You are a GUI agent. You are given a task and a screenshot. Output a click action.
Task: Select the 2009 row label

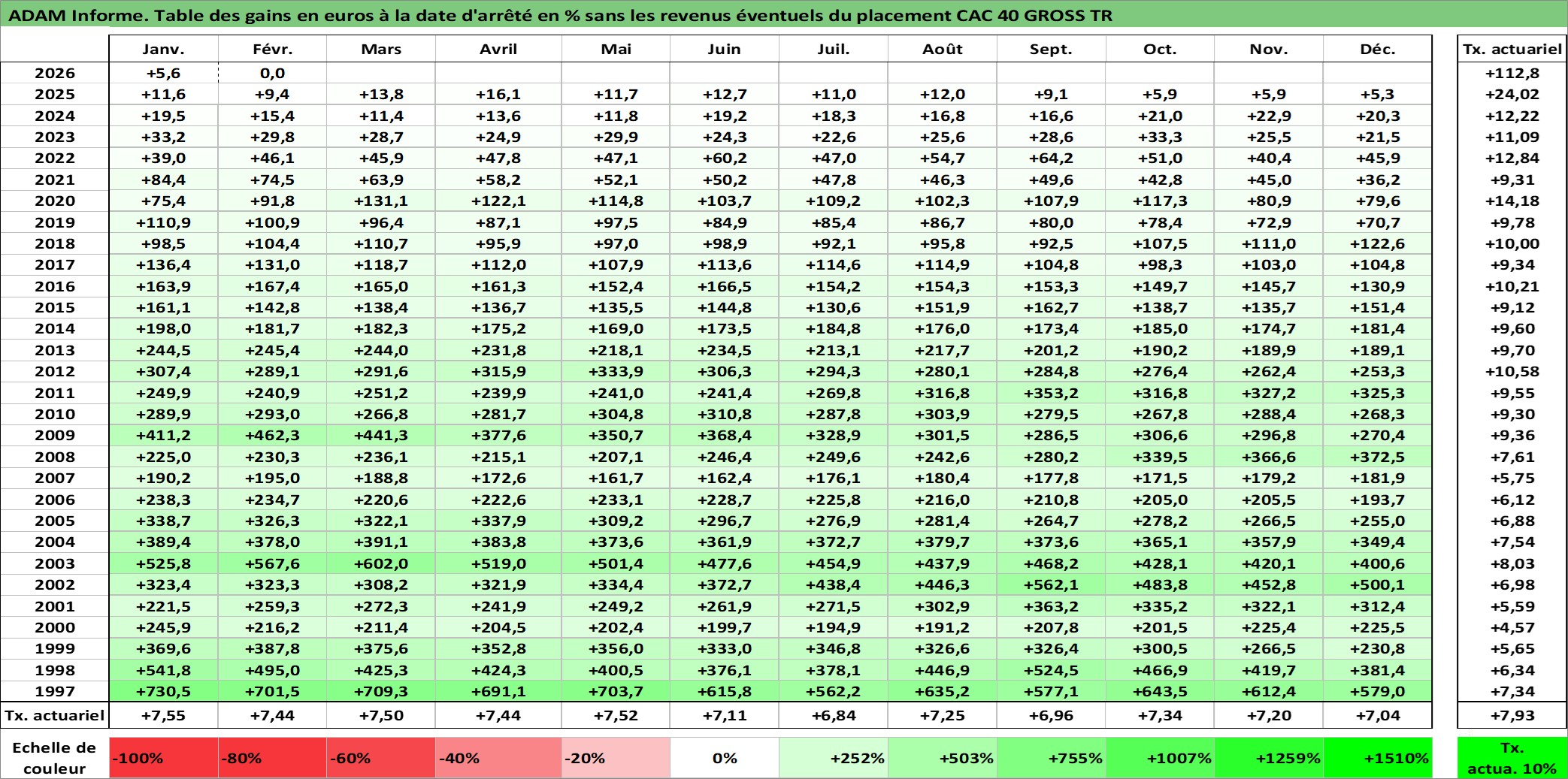tap(55, 435)
